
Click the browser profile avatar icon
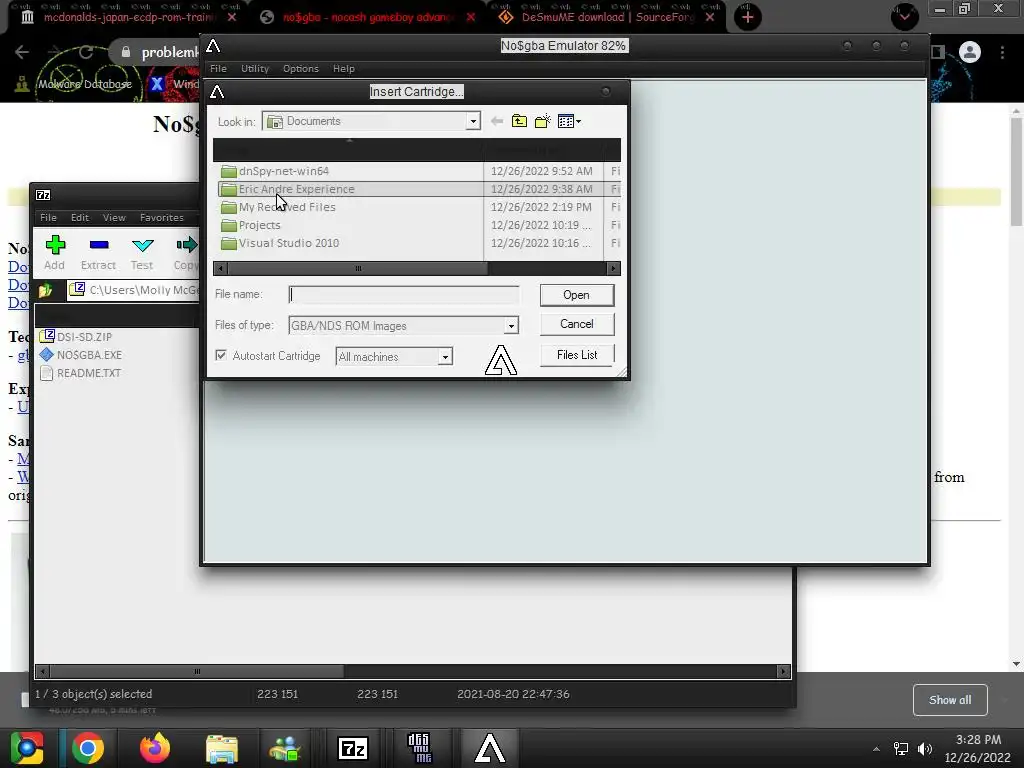coord(970,52)
